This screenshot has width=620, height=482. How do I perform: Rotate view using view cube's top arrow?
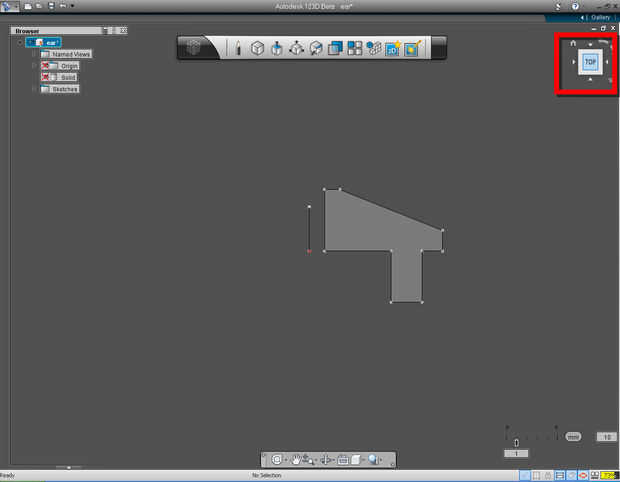tap(590, 44)
